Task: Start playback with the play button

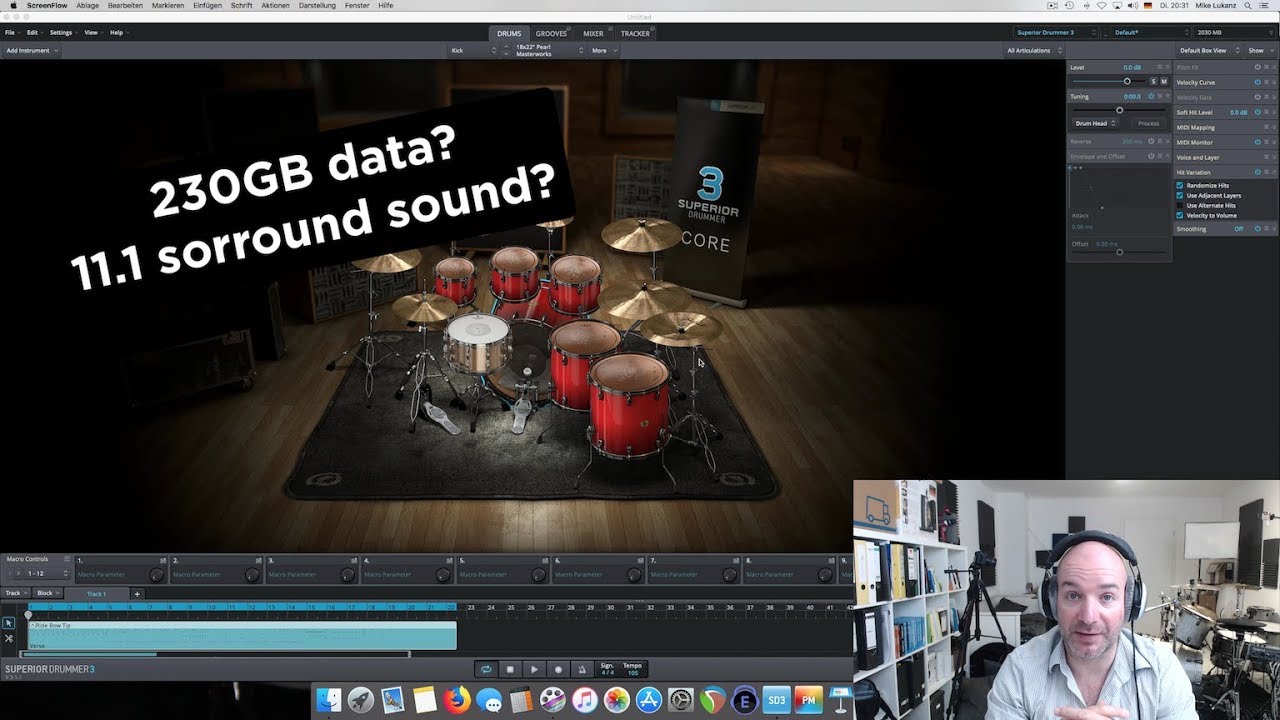Action: click(x=534, y=669)
